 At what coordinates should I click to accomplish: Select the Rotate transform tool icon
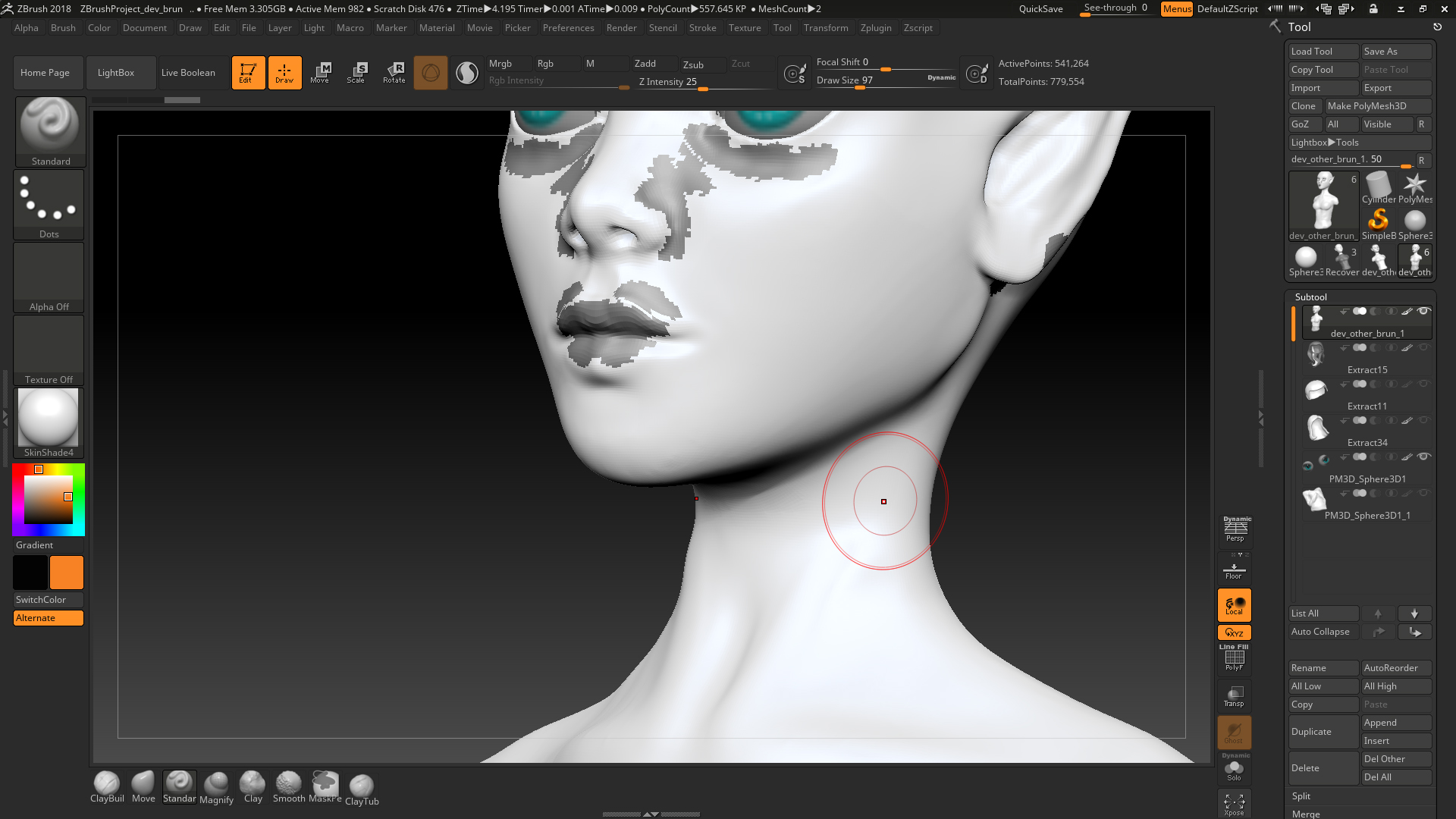coord(394,72)
